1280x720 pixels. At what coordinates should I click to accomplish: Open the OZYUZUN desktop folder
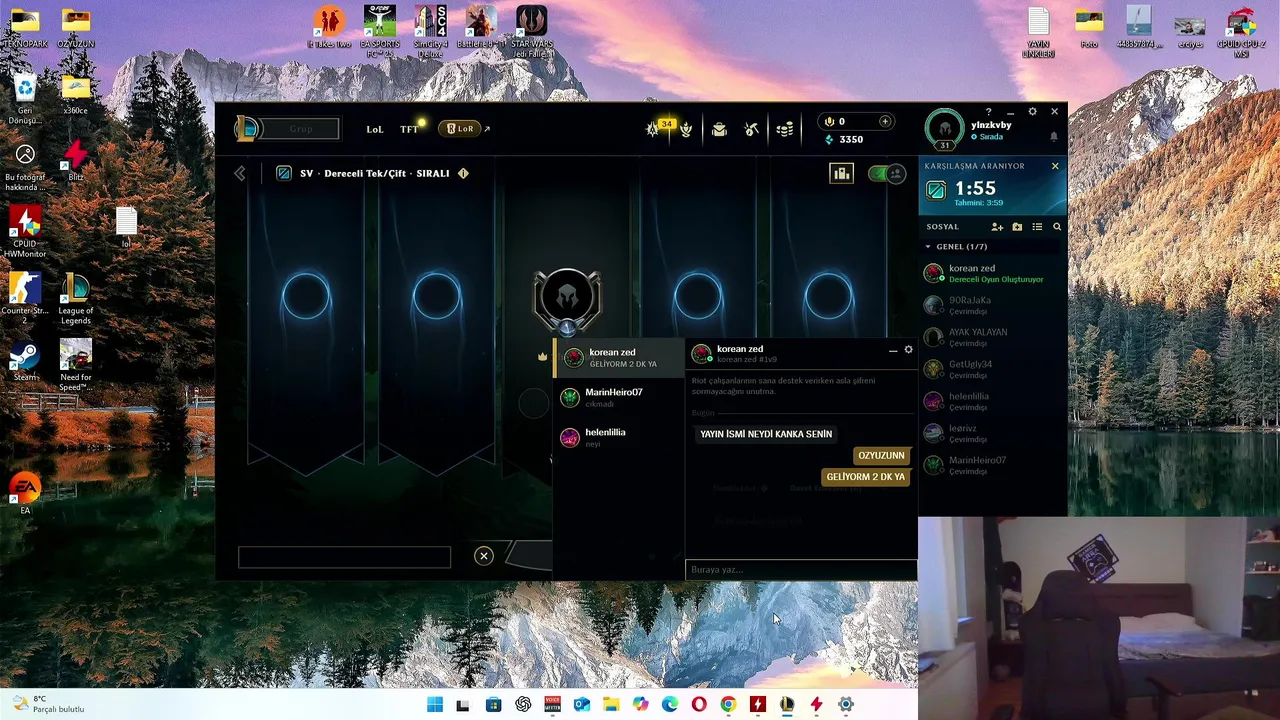click(x=76, y=28)
